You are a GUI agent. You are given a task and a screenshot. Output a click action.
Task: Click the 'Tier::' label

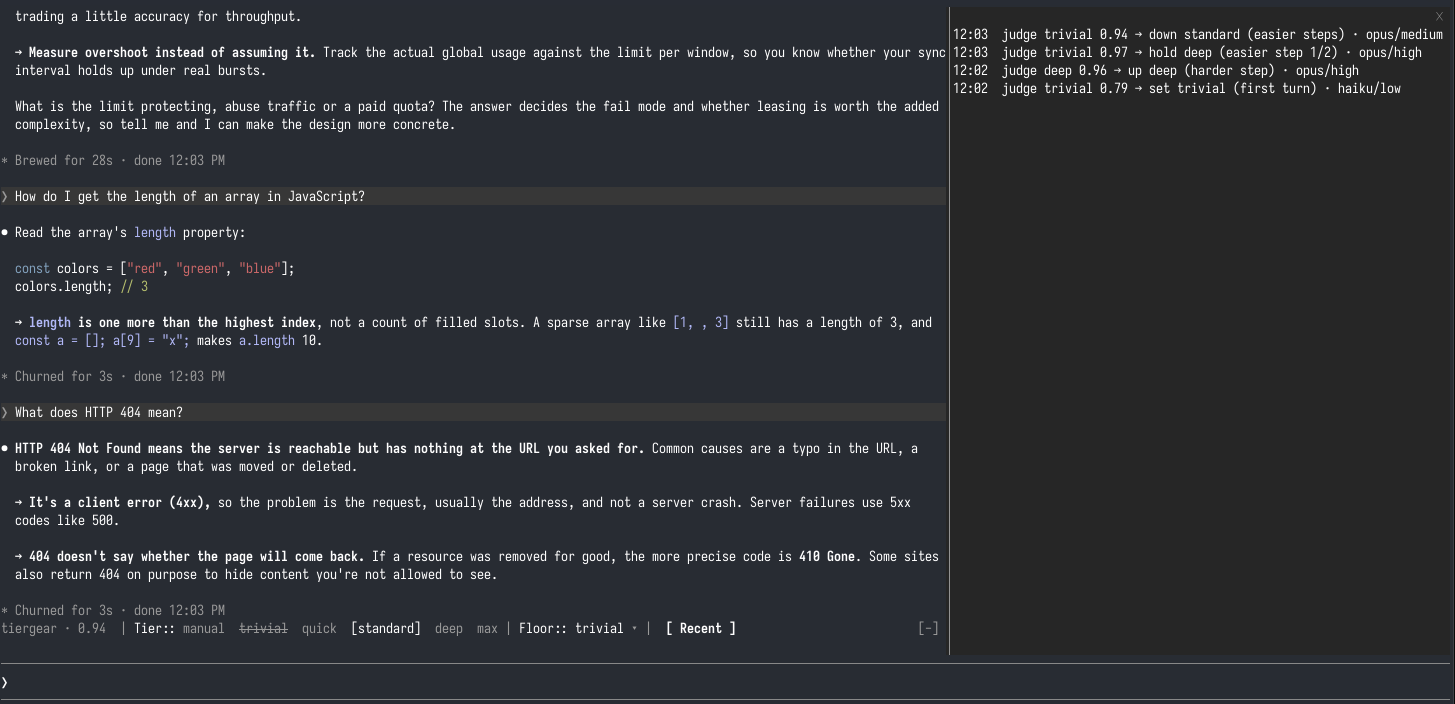[x=154, y=628]
